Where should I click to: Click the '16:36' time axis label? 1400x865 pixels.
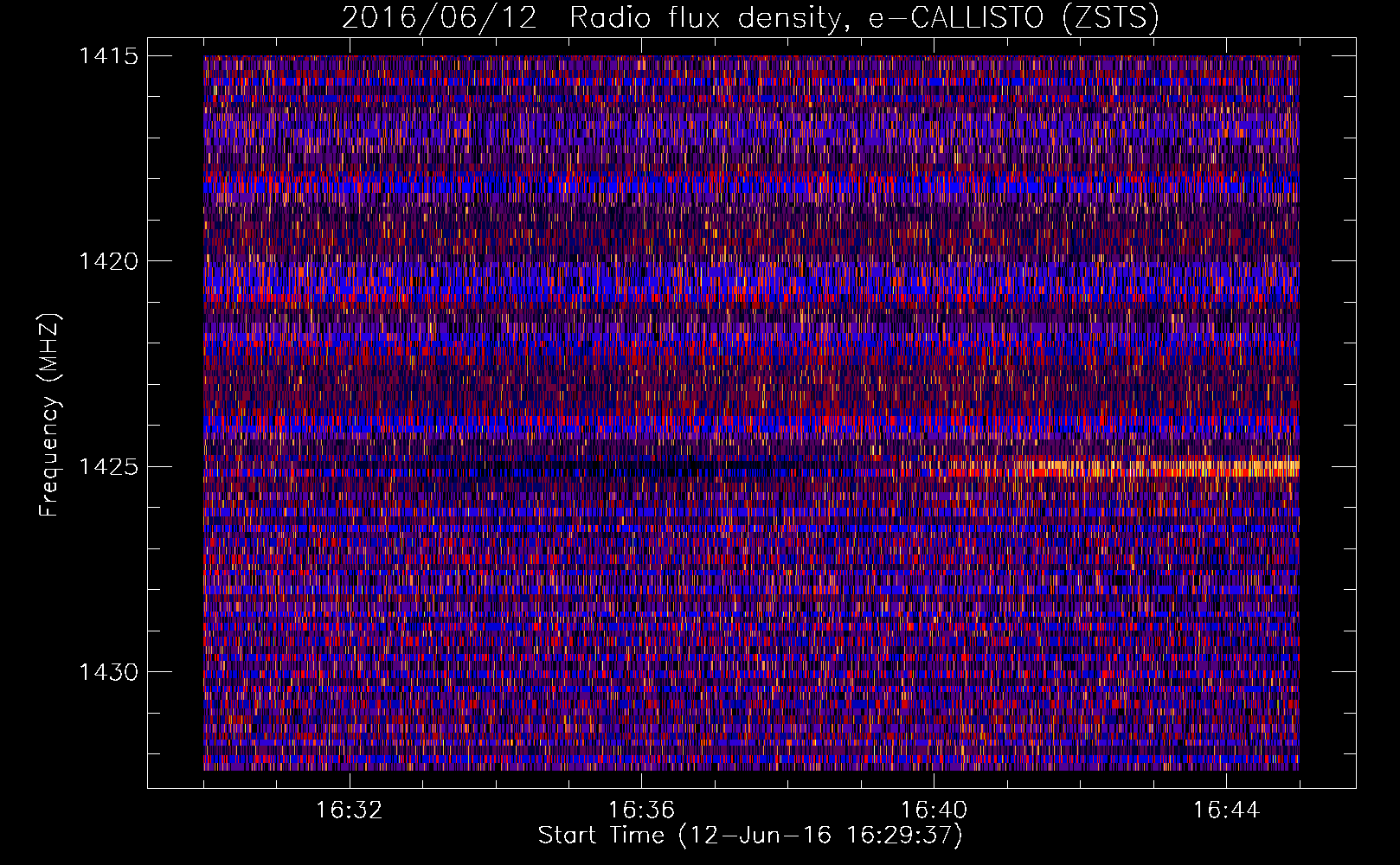(641, 811)
